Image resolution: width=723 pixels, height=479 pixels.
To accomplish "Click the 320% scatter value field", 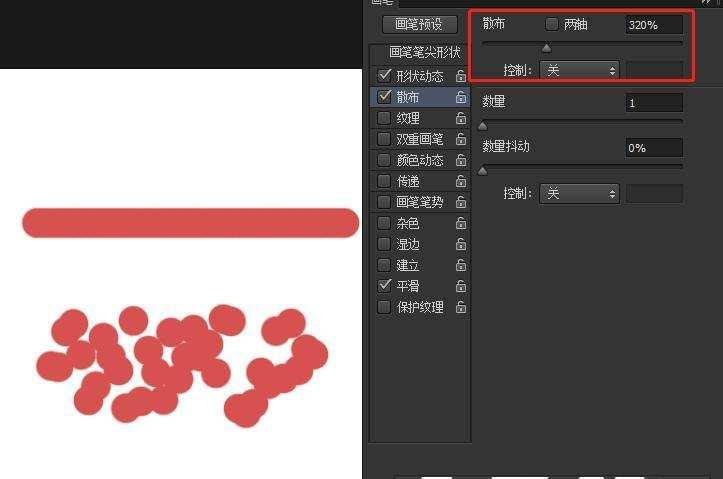I will [654, 25].
